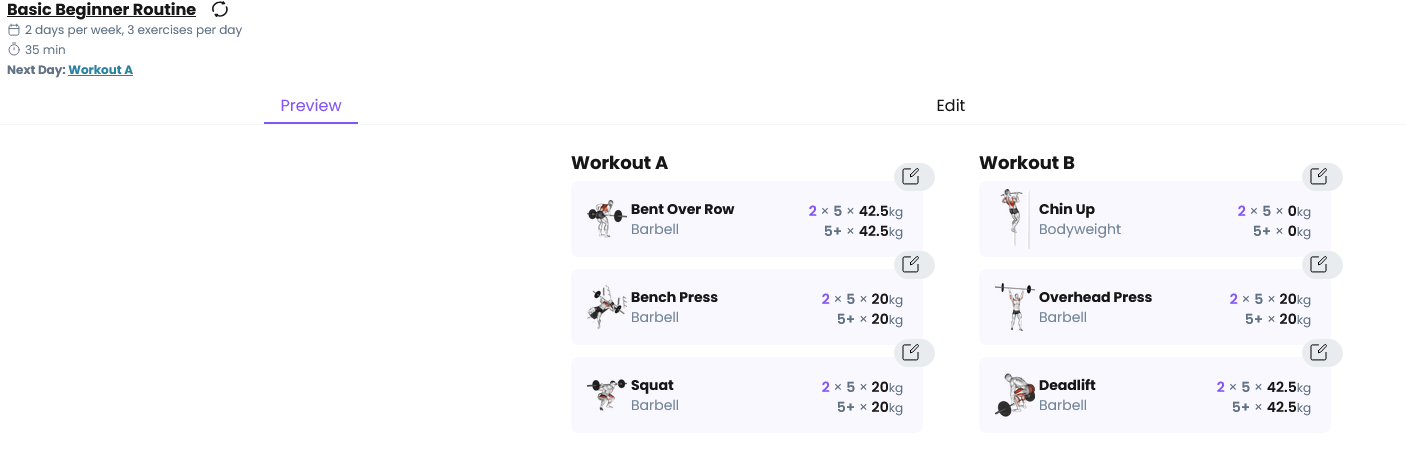Click the Overhead Press exercise thumbnail
Image resolution: width=1405 pixels, height=462 pixels.
tap(1013, 307)
